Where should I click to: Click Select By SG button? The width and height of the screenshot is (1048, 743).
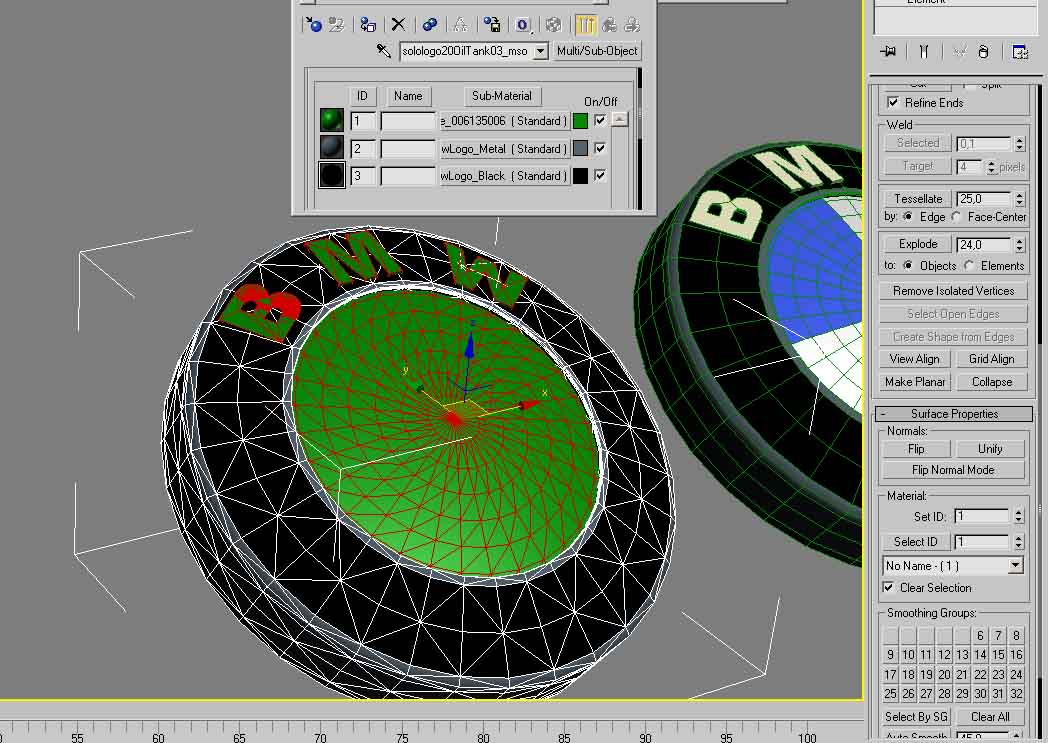(x=916, y=717)
